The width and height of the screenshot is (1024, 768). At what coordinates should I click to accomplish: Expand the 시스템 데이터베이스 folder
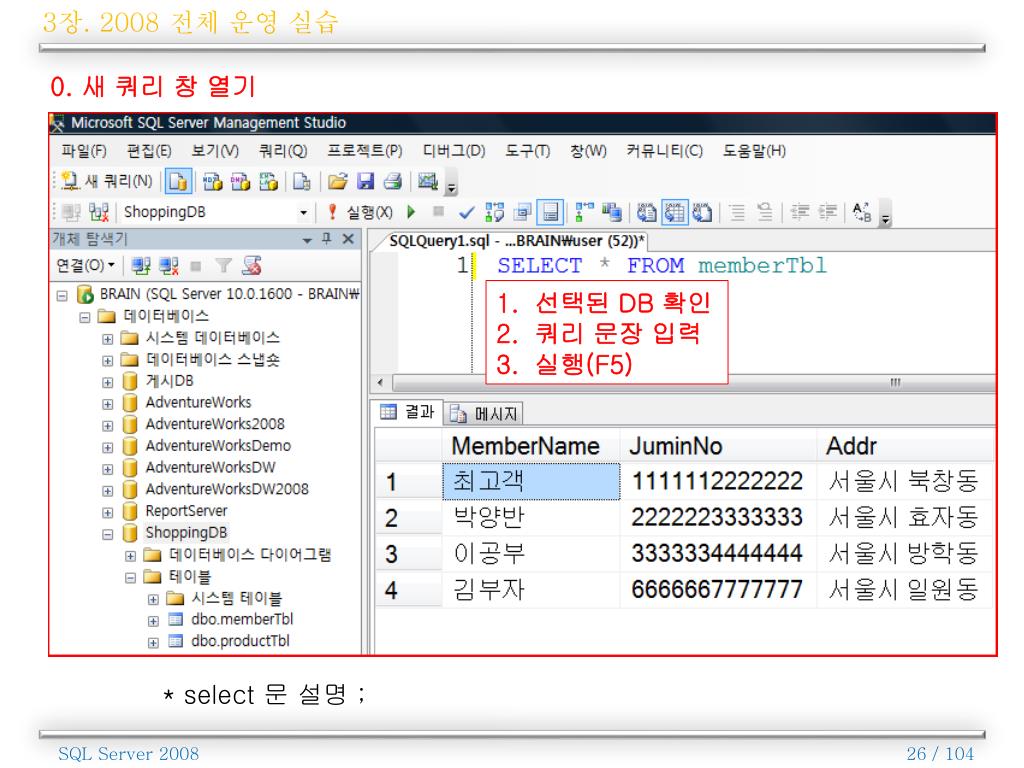[x=108, y=339]
